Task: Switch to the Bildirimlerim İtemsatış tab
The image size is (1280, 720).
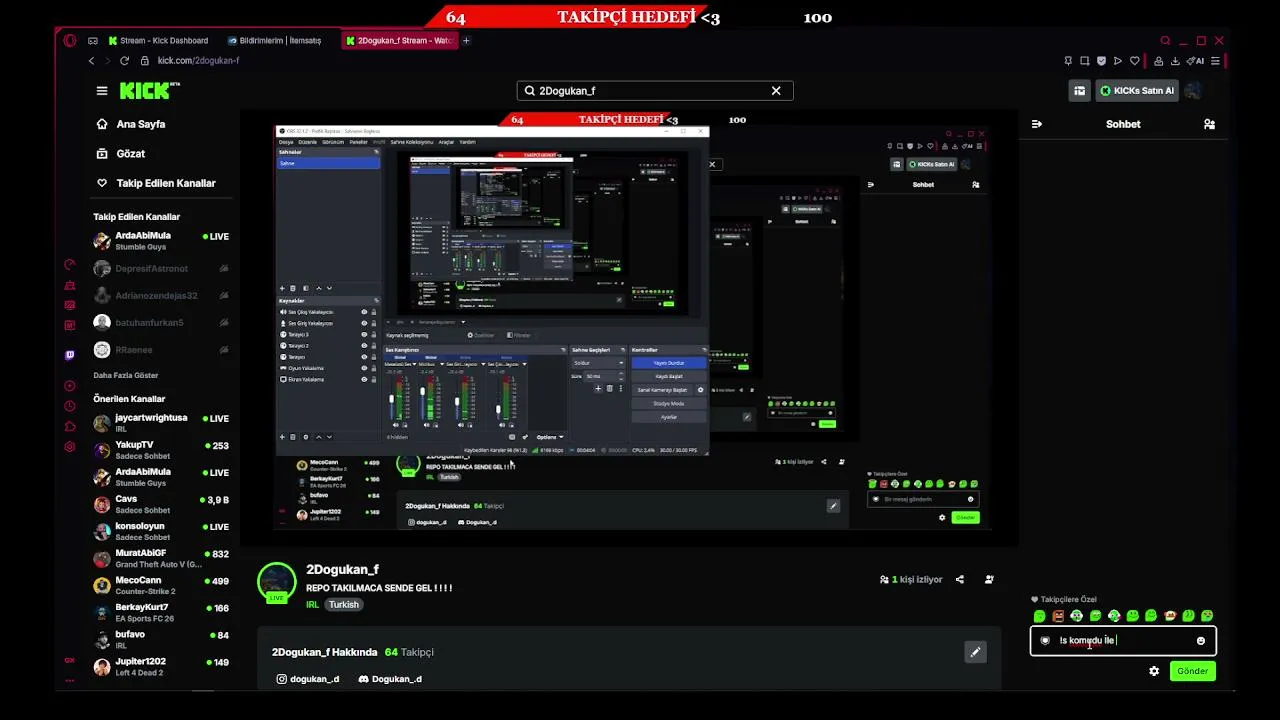Action: pyautogui.click(x=274, y=41)
